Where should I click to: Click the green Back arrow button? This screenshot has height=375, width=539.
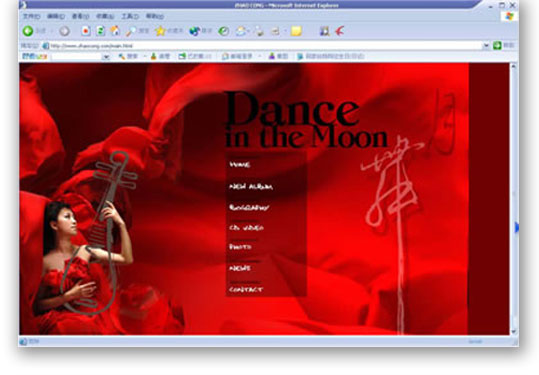[x=28, y=31]
